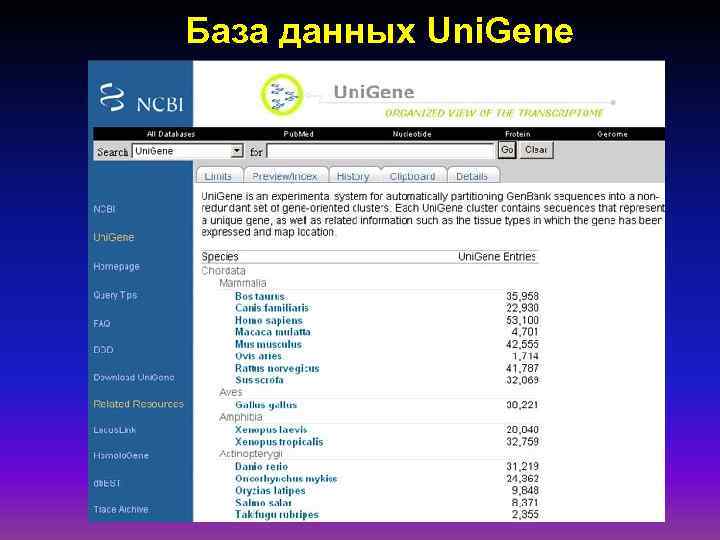
Task: Open All Databases in black menu bar
Action: point(171,134)
